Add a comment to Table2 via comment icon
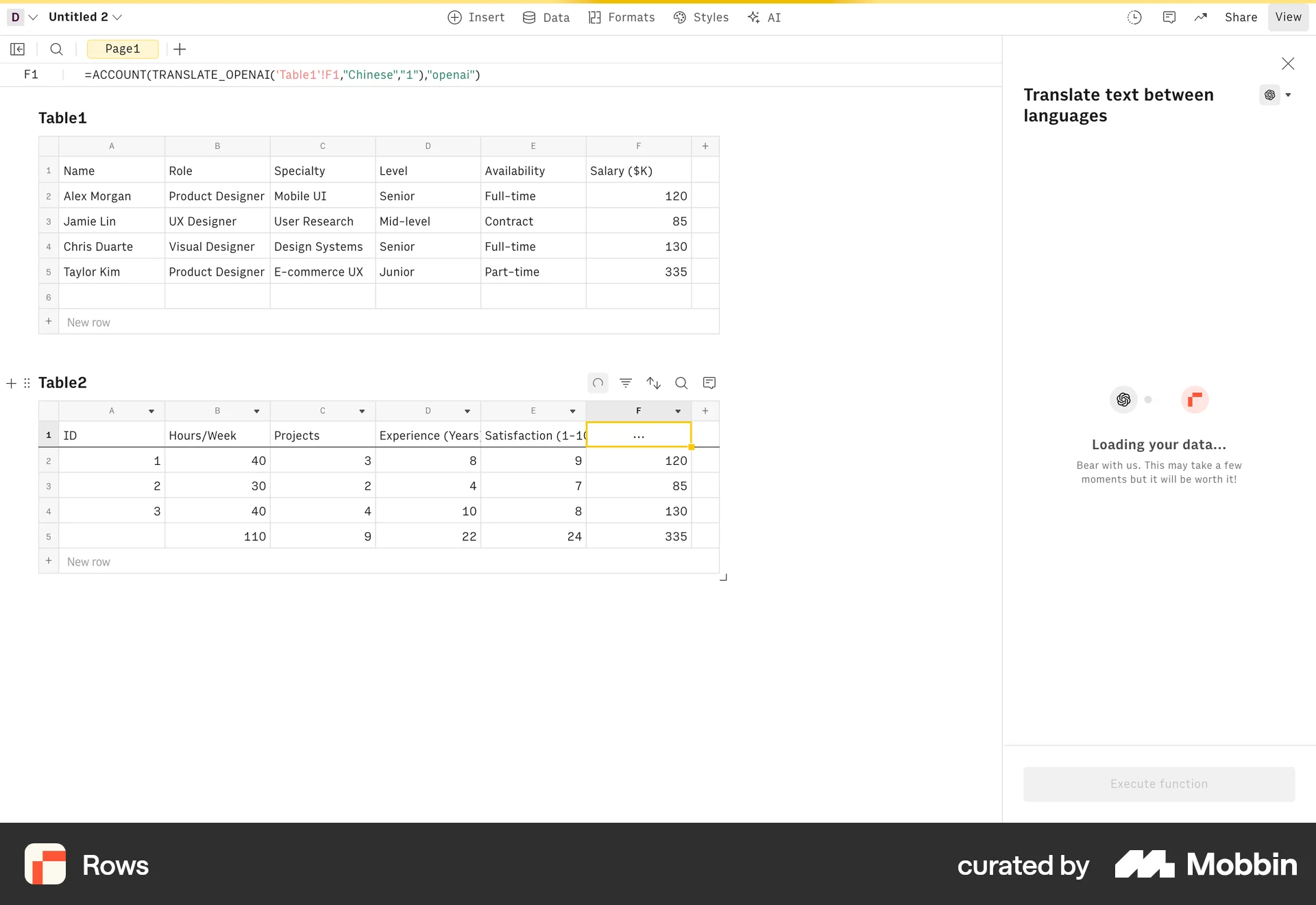Screen dimensions: 1316x905 click(709, 383)
